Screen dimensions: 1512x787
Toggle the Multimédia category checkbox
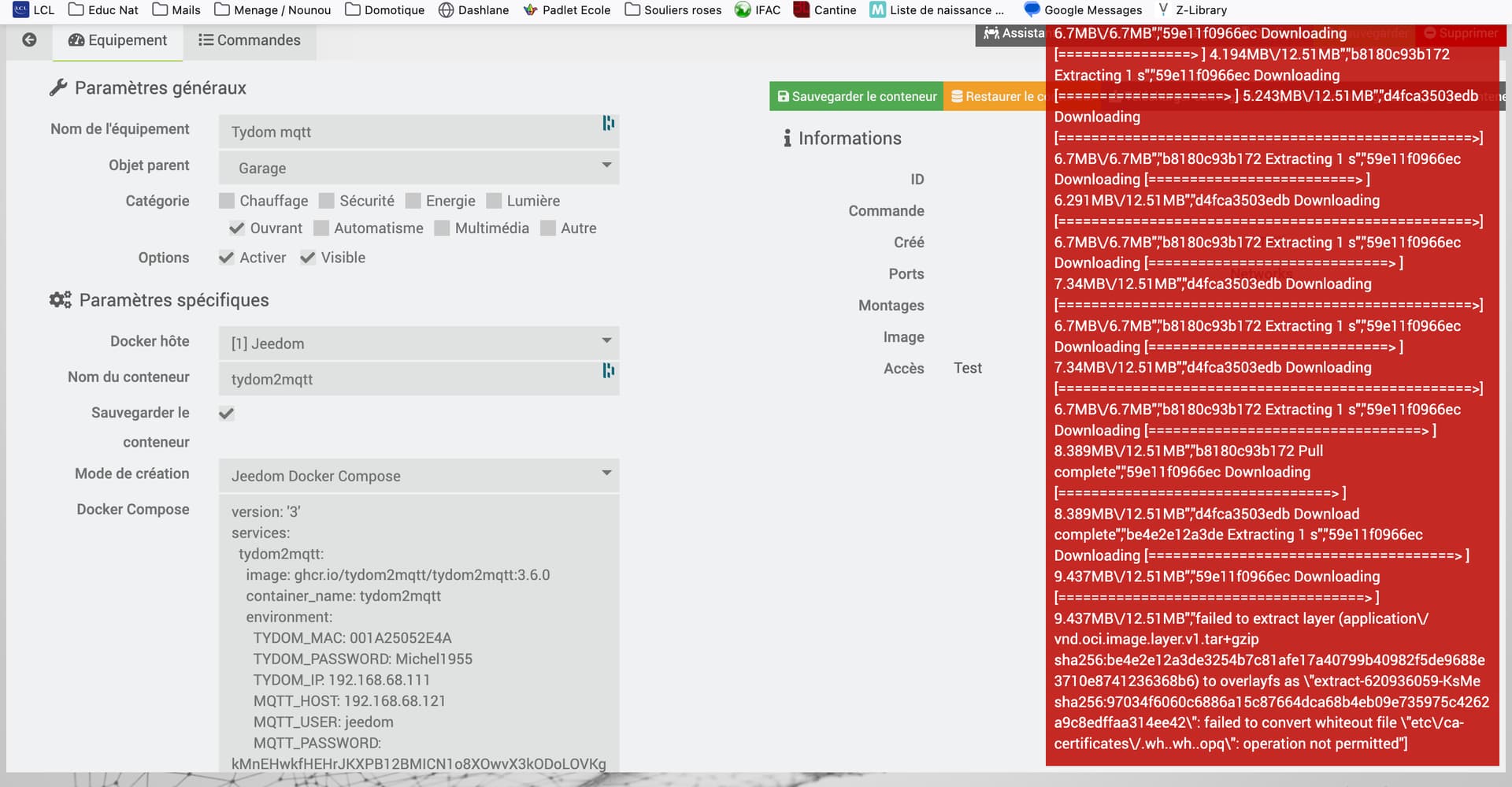(x=442, y=228)
